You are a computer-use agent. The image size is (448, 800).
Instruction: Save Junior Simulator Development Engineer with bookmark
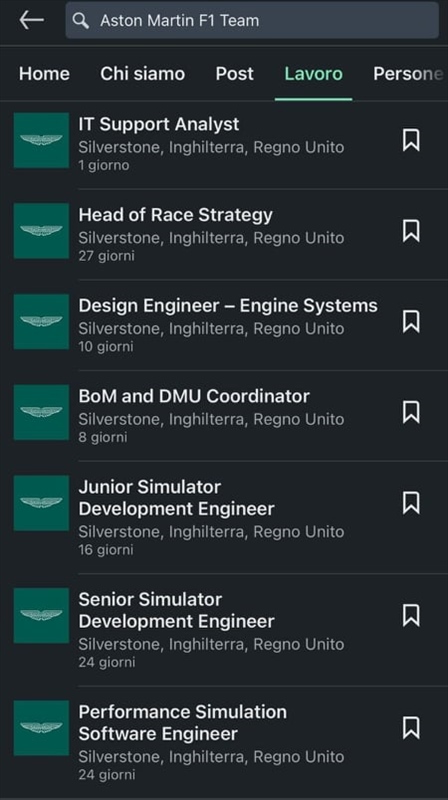tap(411, 503)
